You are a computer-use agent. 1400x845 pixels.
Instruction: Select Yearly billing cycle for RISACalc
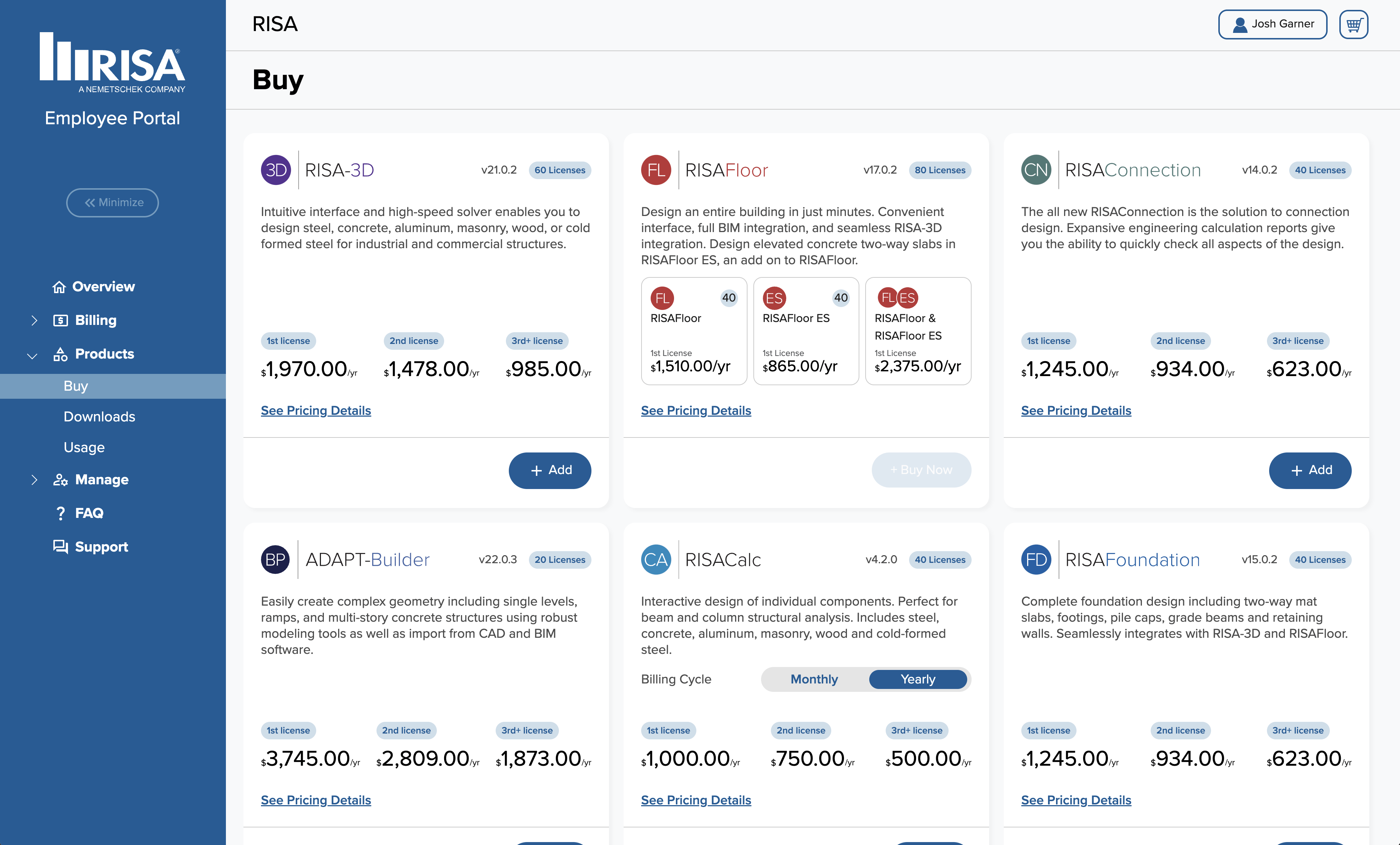coord(917,679)
